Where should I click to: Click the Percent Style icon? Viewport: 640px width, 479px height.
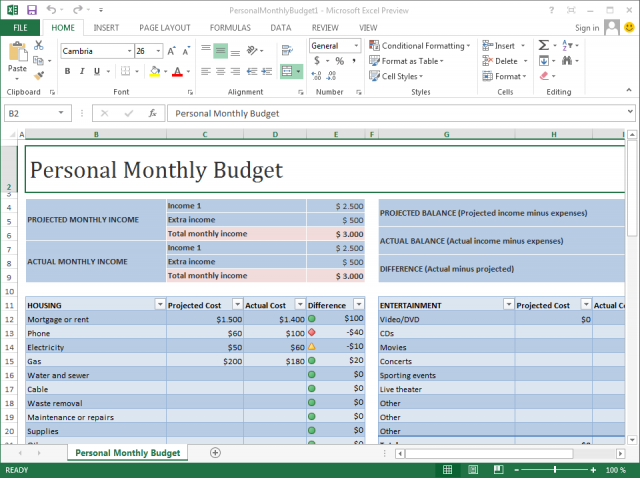(339, 61)
